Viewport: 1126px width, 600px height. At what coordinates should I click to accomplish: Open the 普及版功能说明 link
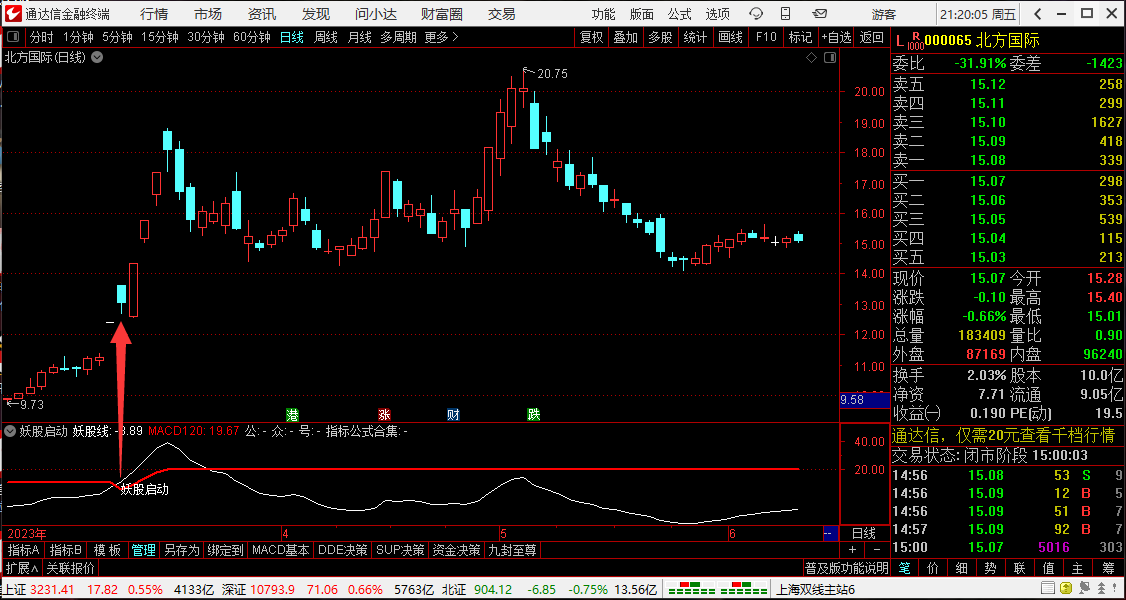coord(846,568)
